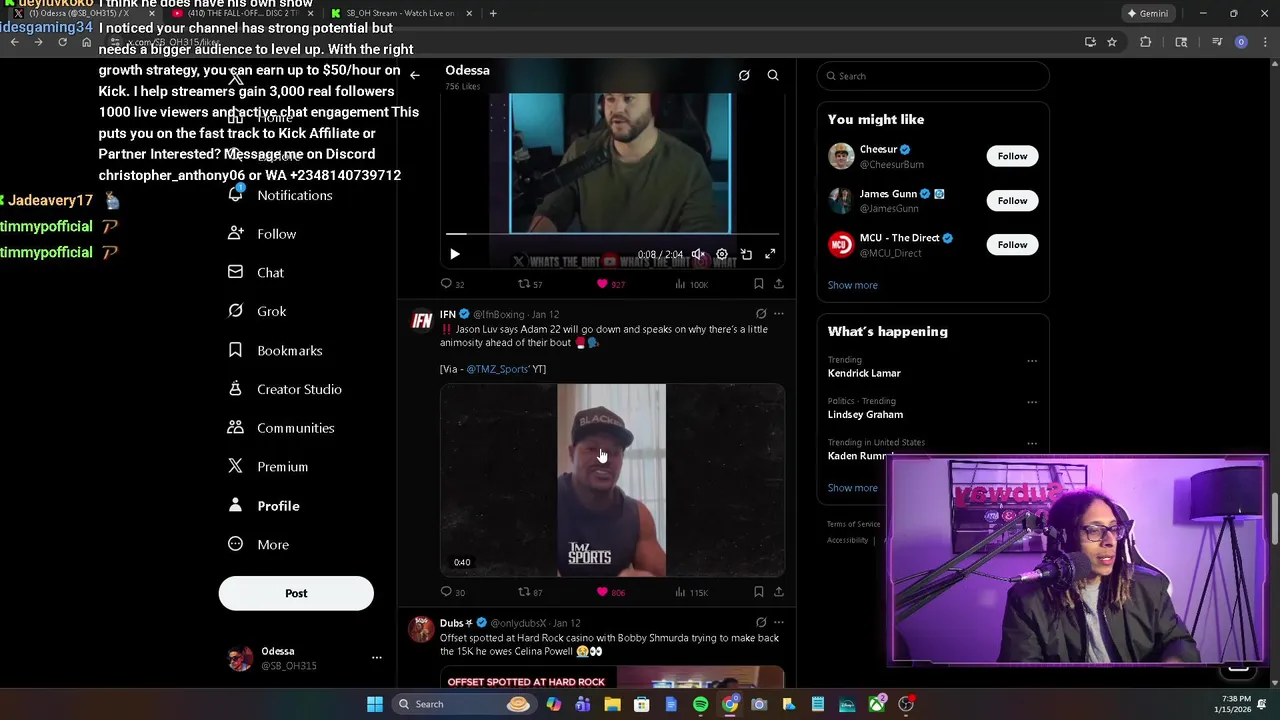Follow the James Gunn account
Image resolution: width=1280 pixels, height=720 pixels.
(x=1012, y=201)
